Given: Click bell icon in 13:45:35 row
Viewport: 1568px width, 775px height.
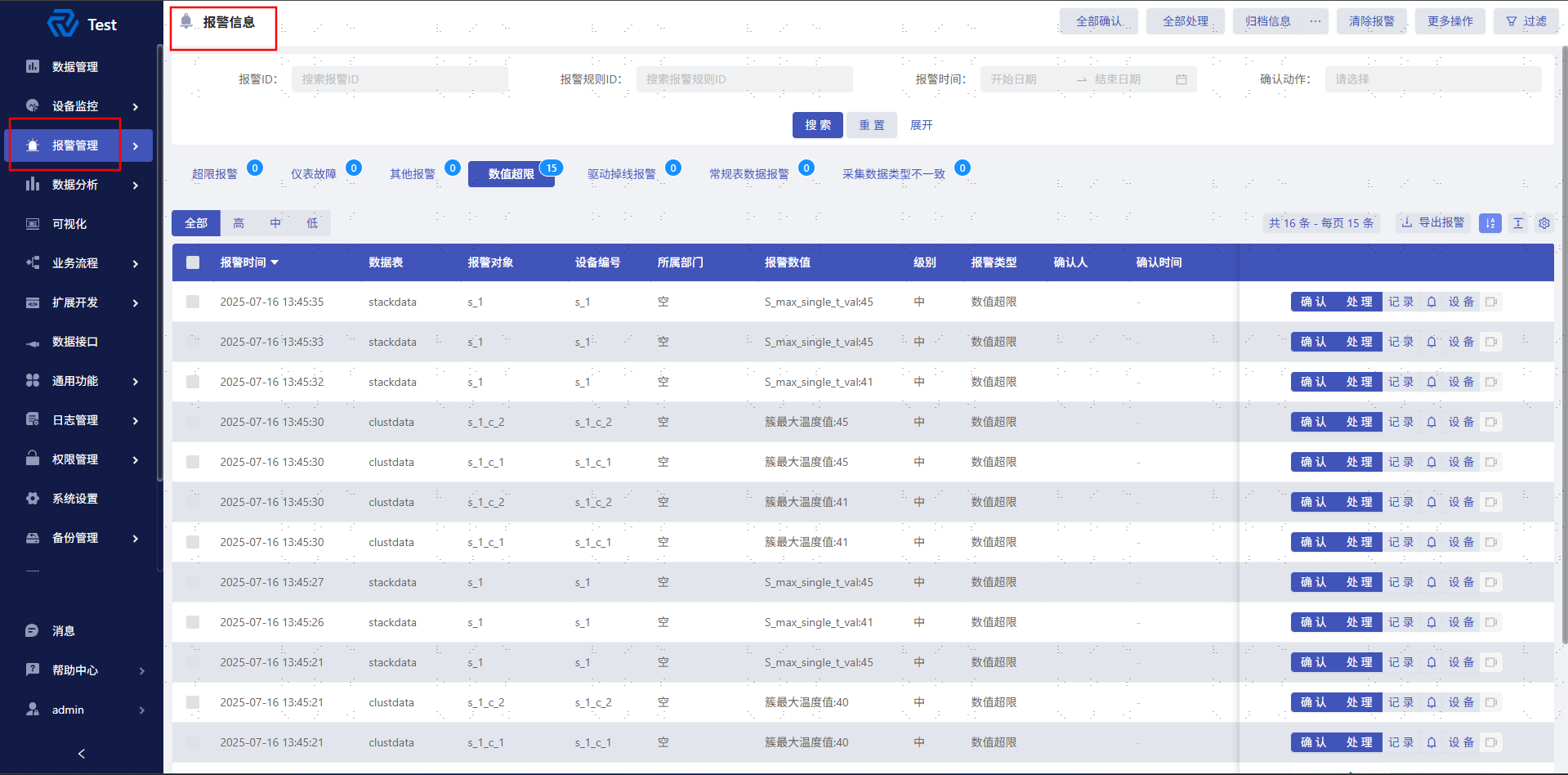Looking at the screenshot, I should coord(1432,302).
